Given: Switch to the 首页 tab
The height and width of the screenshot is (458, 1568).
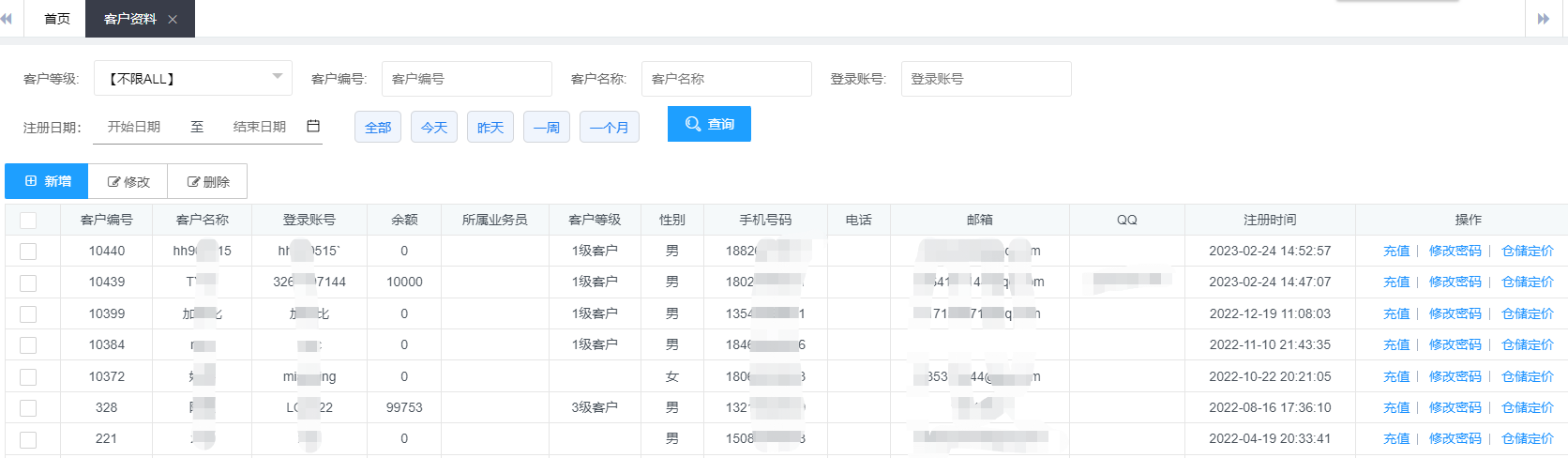Looking at the screenshot, I should [x=57, y=19].
